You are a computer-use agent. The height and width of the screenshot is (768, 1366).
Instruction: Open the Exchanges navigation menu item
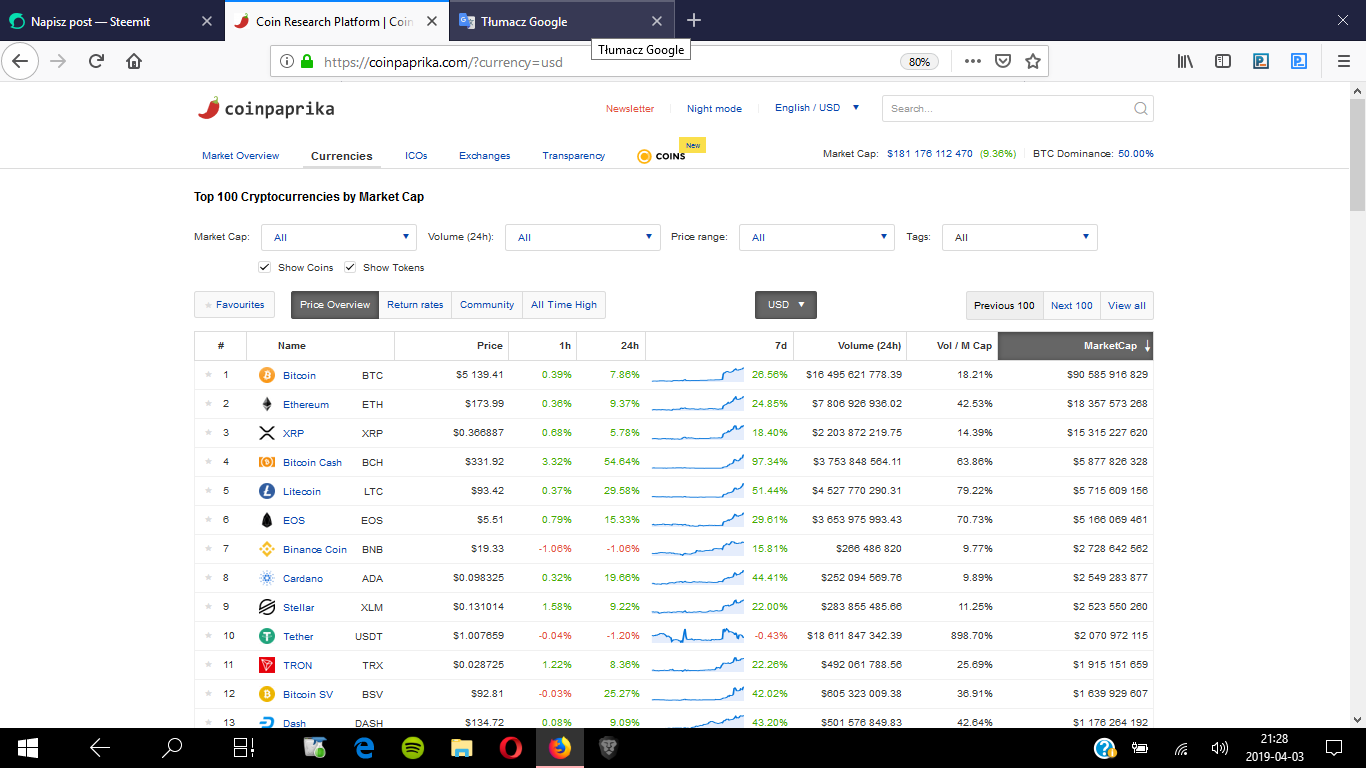tap(485, 155)
